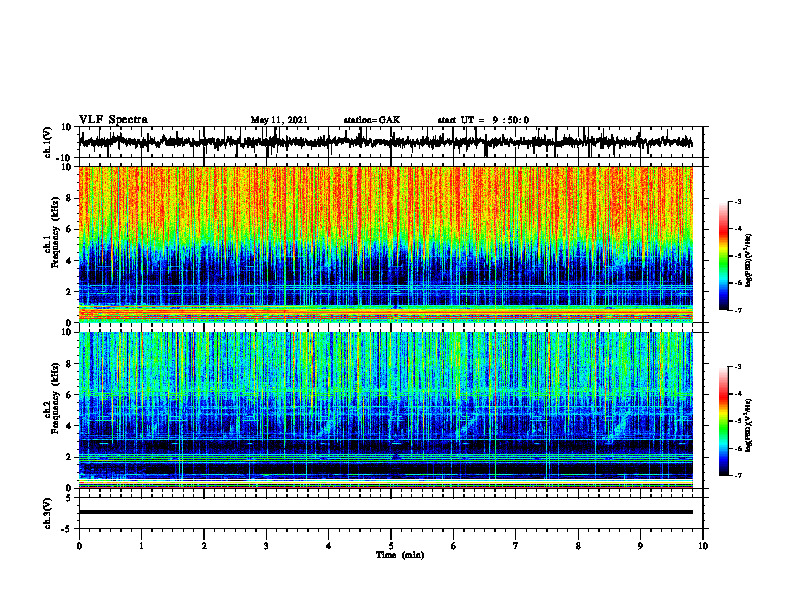The height and width of the screenshot is (612, 792).
Task: Click the '8' tick on the Time axis
Action: 578,546
